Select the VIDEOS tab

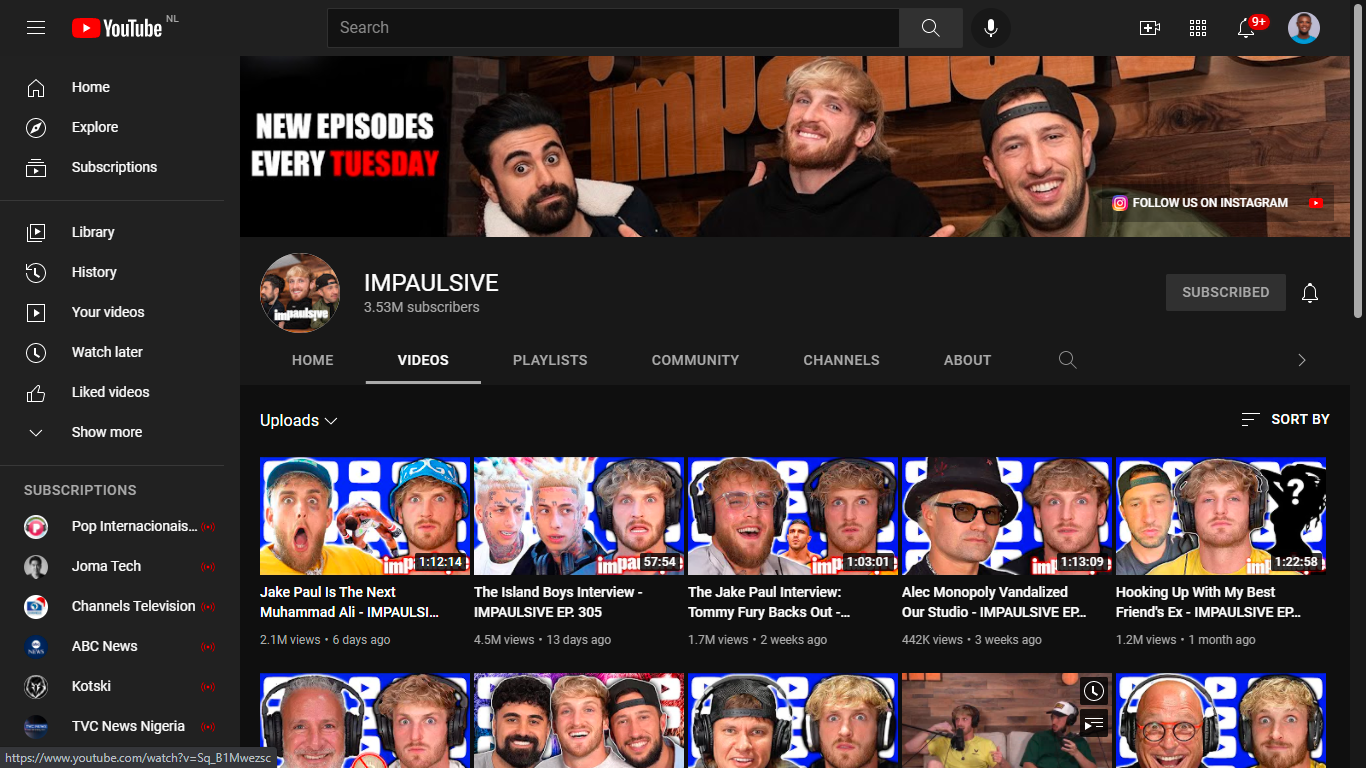(x=423, y=360)
